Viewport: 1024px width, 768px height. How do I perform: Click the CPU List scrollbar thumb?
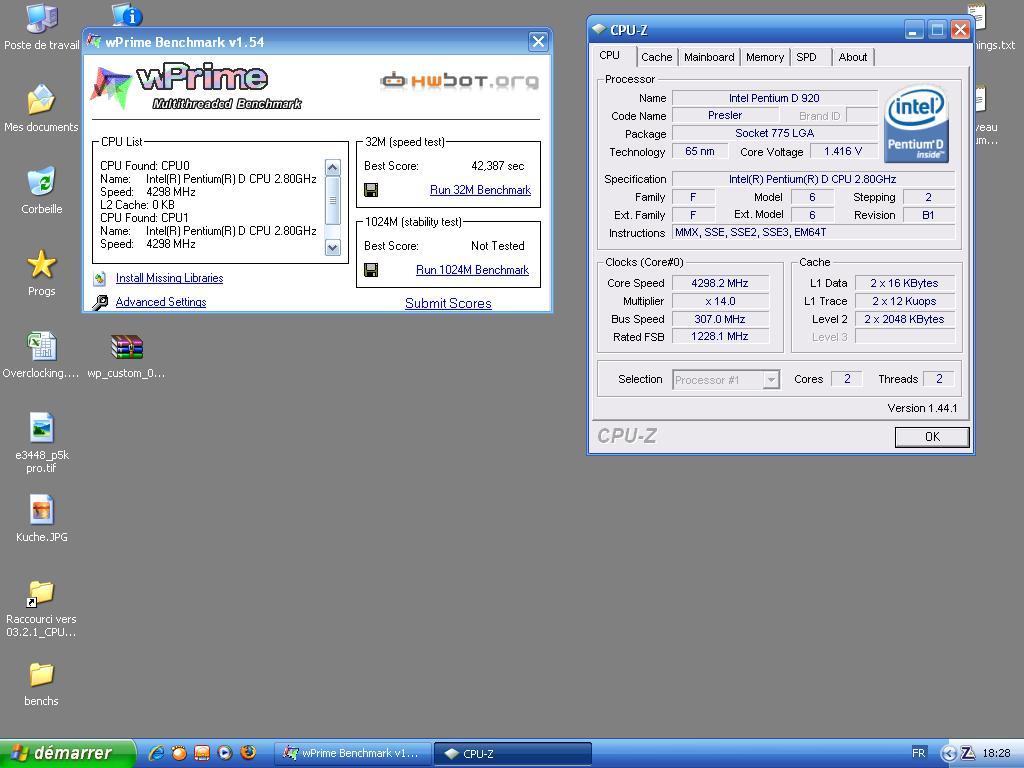[x=332, y=200]
